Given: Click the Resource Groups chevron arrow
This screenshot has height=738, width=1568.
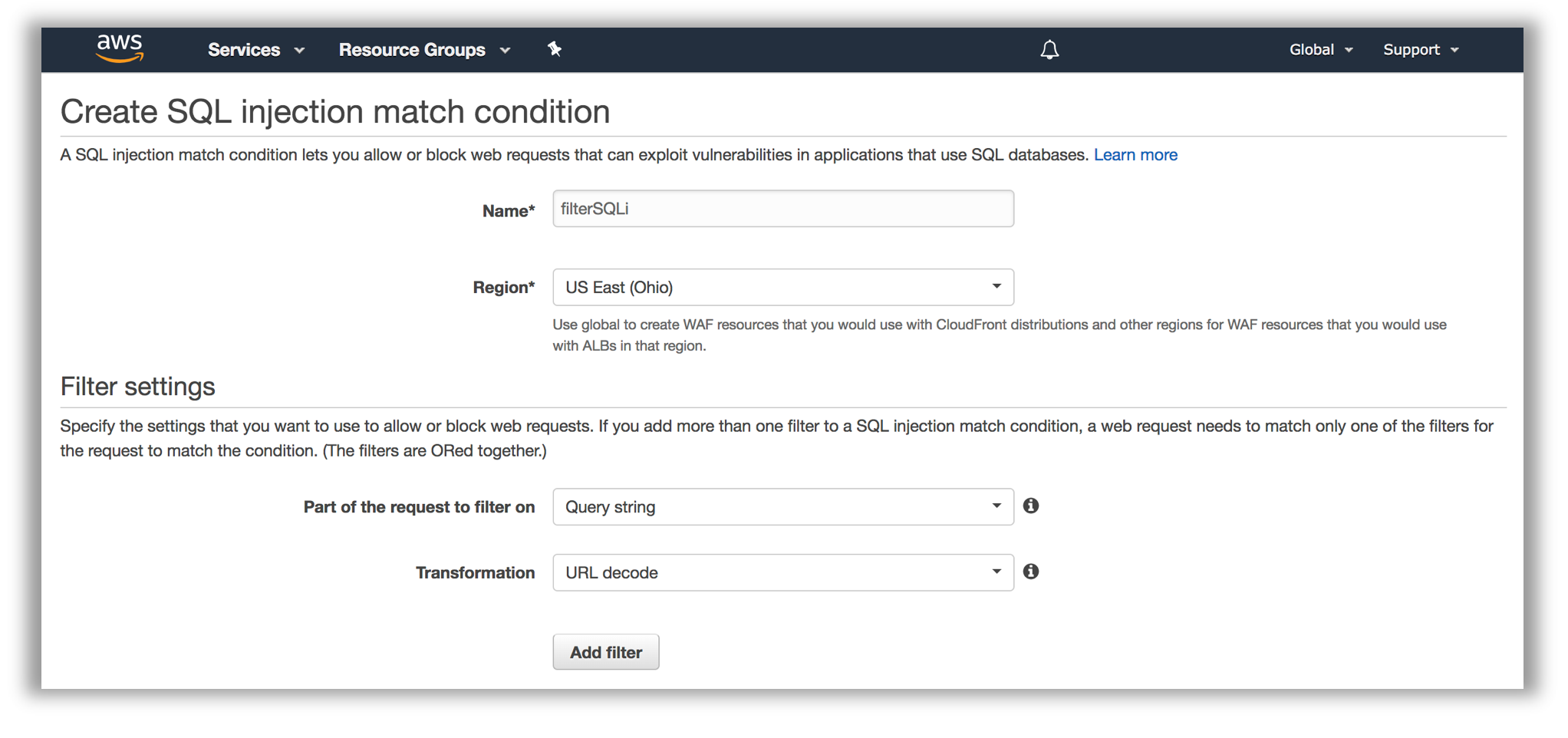Looking at the screenshot, I should coord(505,51).
